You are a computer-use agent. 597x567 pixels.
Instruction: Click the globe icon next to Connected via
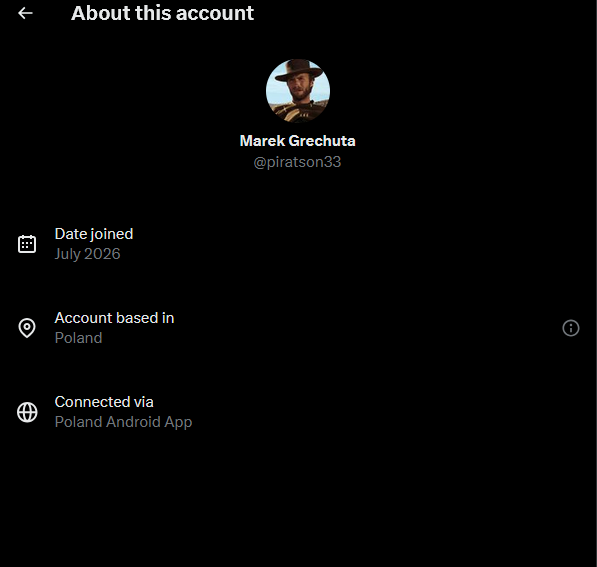click(x=27, y=412)
